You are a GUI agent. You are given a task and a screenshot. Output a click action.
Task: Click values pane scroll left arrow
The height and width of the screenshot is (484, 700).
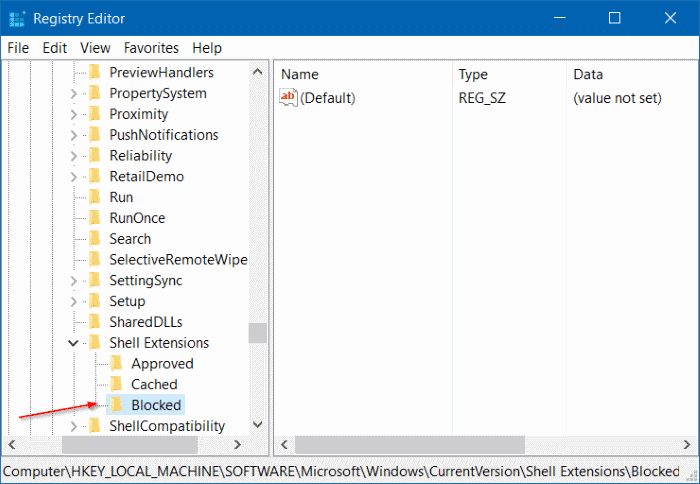[284, 444]
